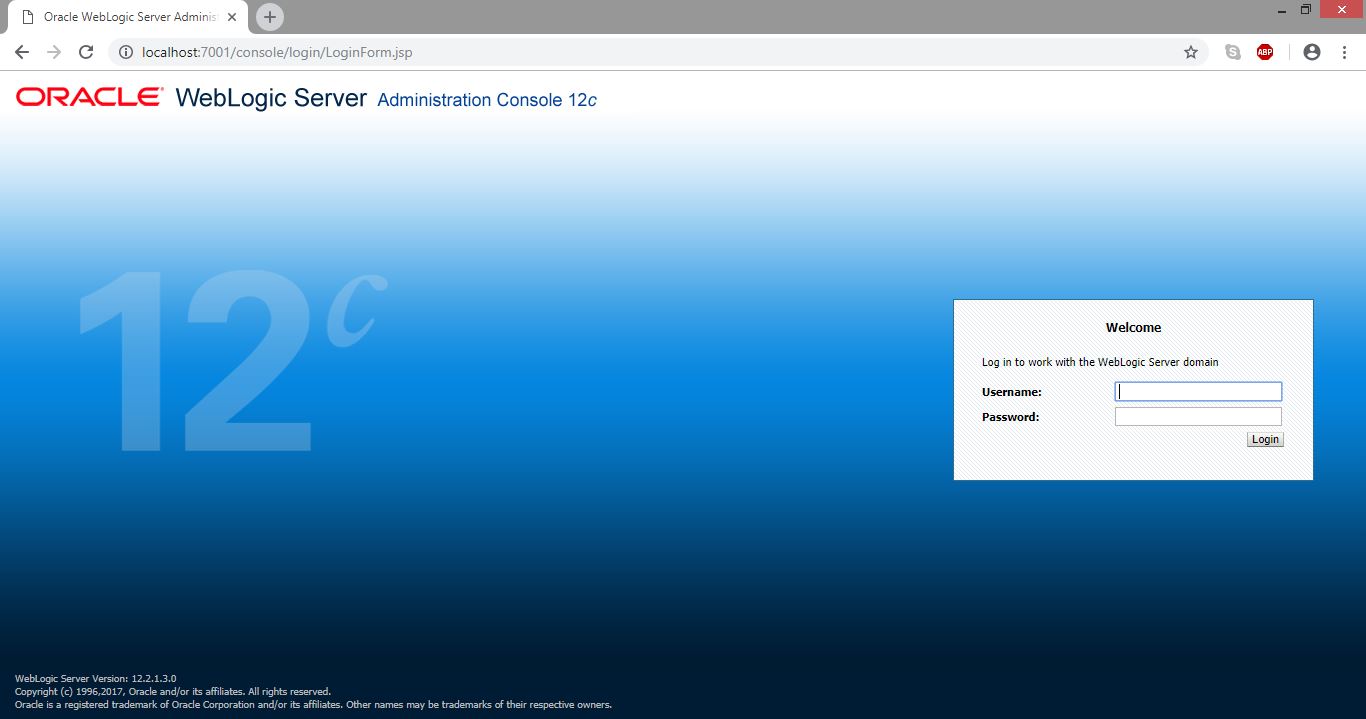Open the Skype extension icon
This screenshot has width=1366, height=719.
pyautogui.click(x=1233, y=52)
